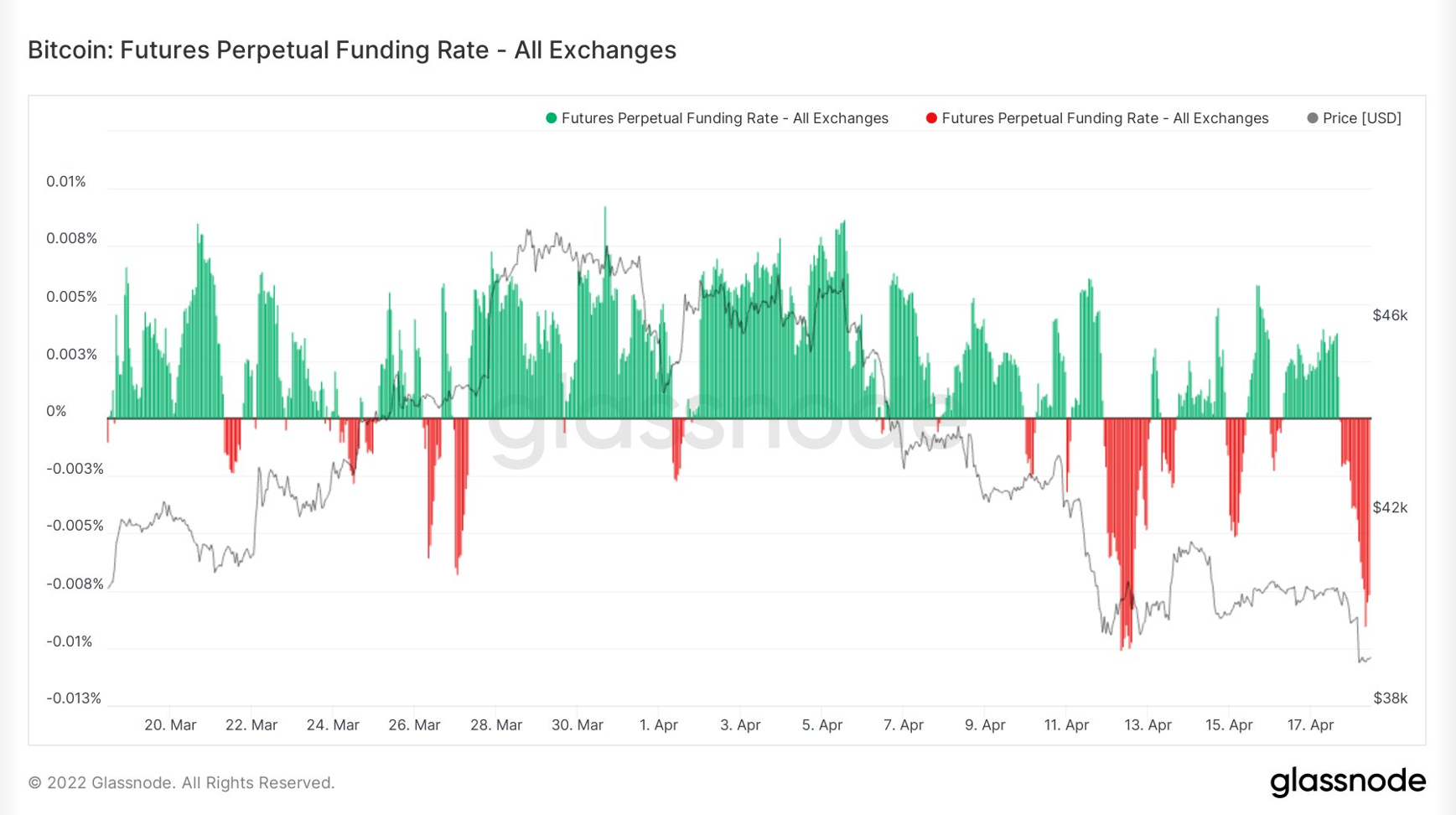The image size is (1456, 815).
Task: Toggle the green Funding Rate legend label
Action: (724, 118)
